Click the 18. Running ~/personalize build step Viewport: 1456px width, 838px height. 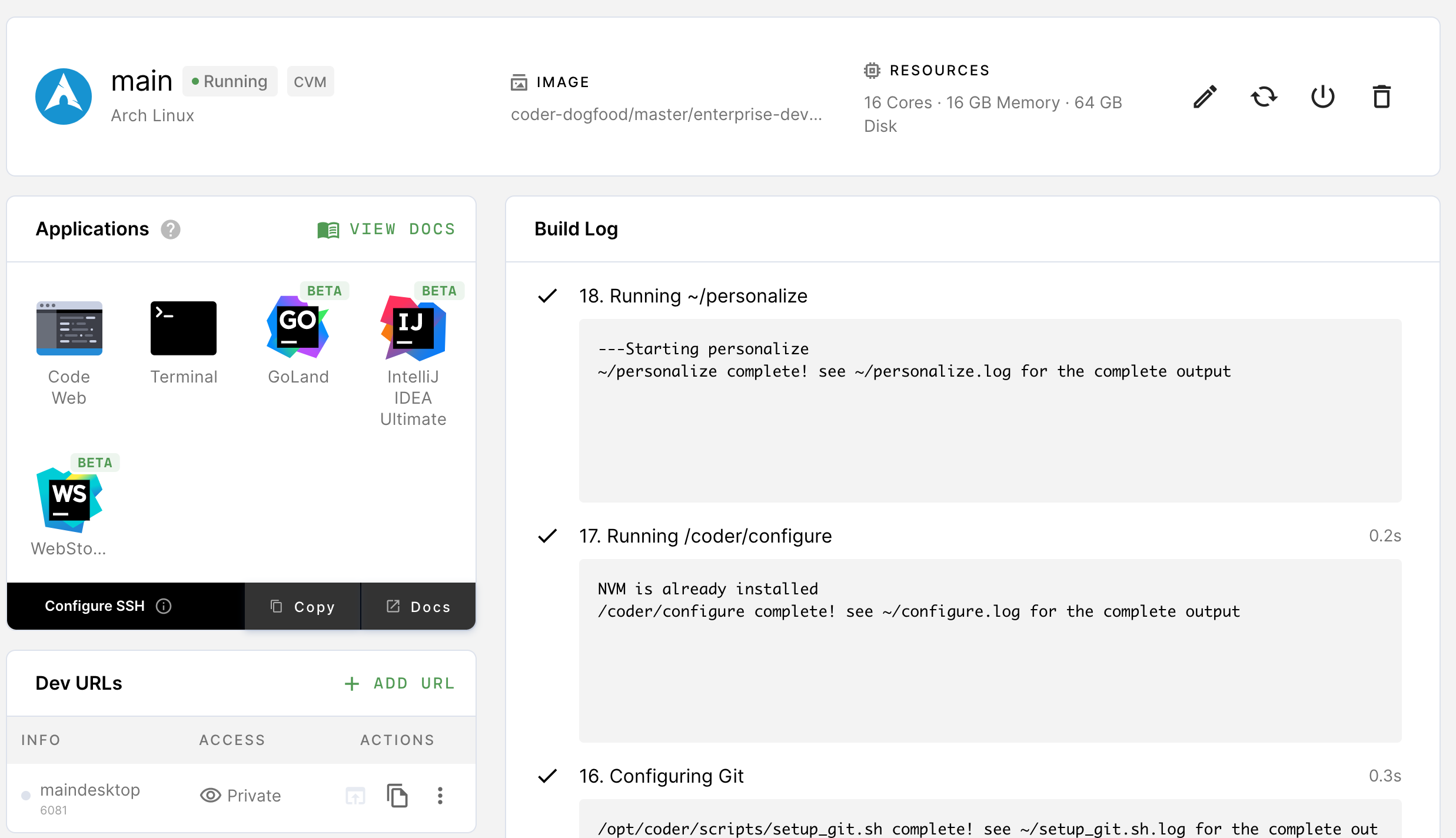click(693, 296)
